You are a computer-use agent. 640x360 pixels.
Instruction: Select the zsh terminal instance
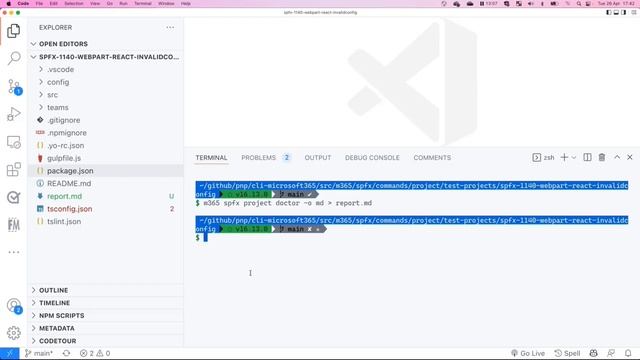(543, 158)
